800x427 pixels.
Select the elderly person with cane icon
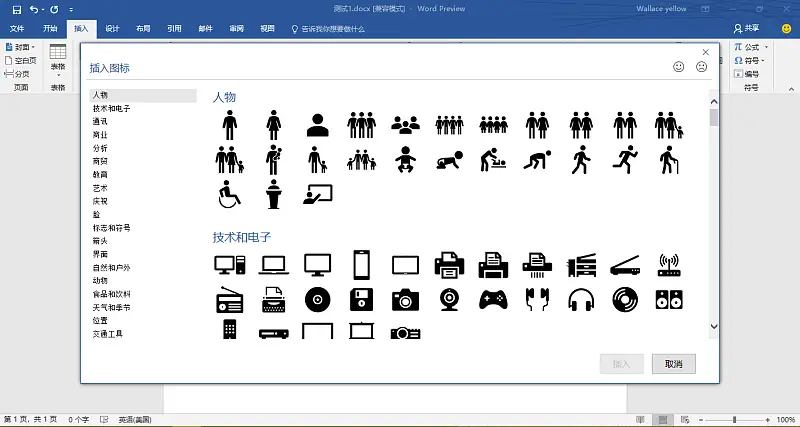pyautogui.click(x=669, y=160)
